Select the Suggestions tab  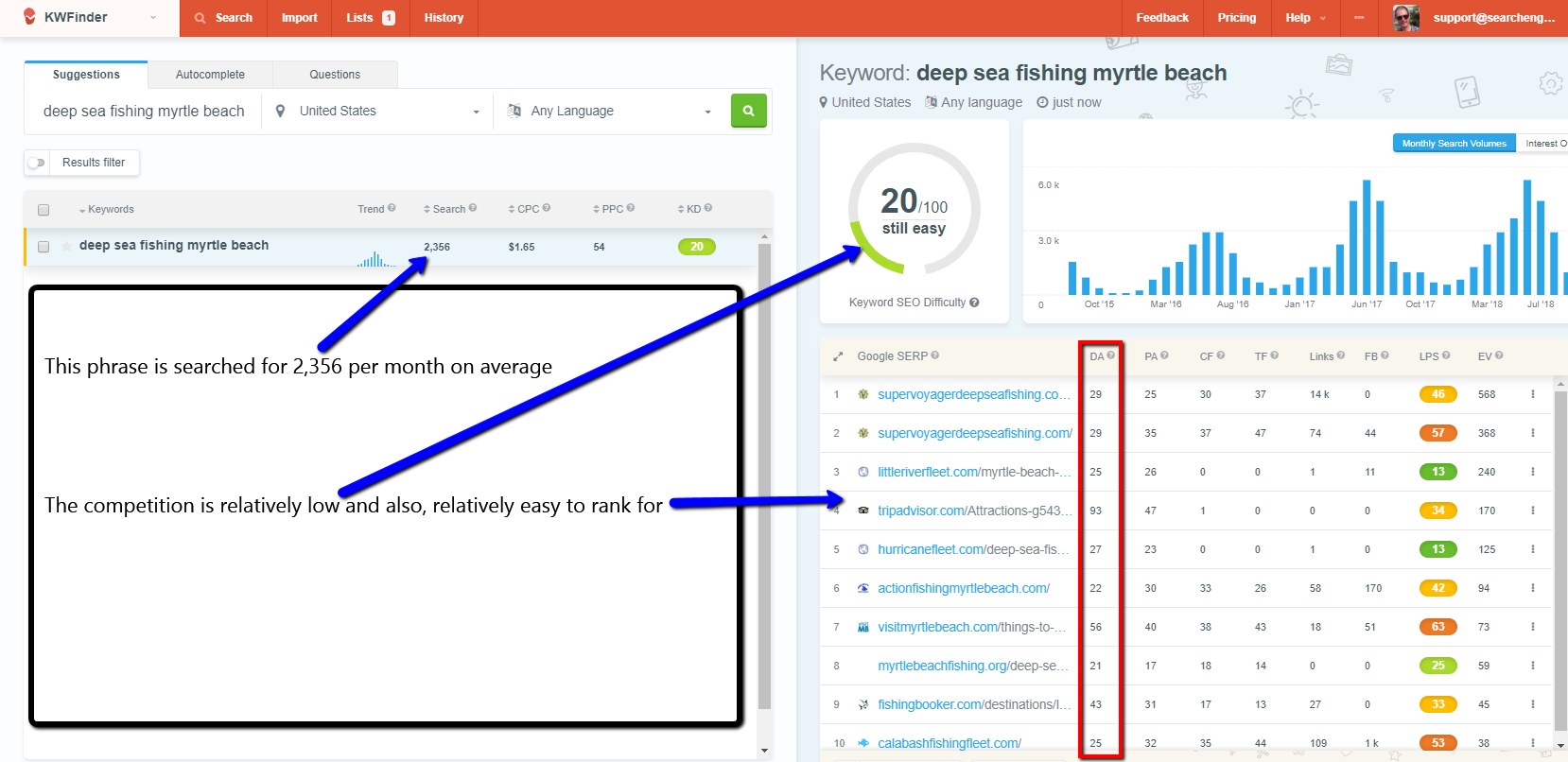click(x=86, y=75)
